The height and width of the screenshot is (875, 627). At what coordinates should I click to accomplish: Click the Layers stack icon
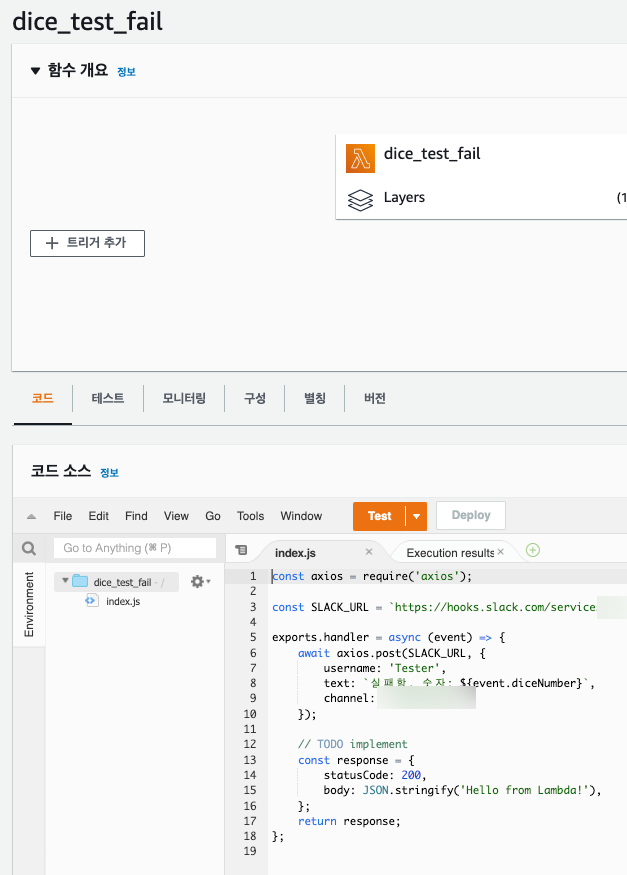(361, 199)
